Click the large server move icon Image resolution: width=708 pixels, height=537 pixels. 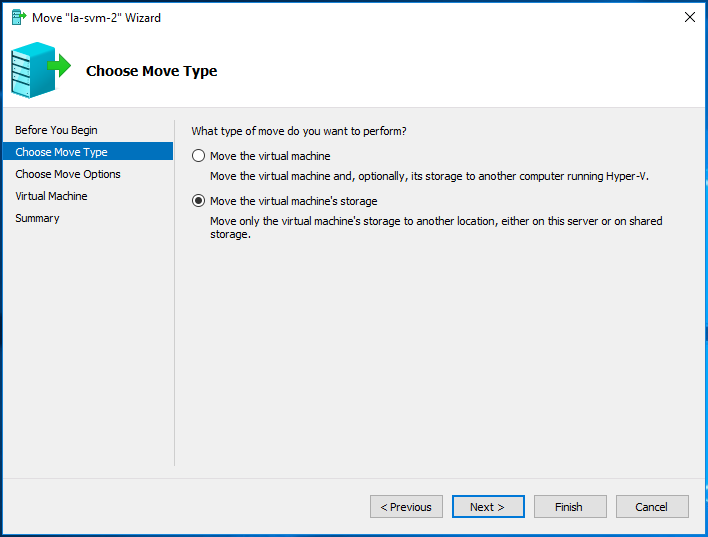[41, 70]
